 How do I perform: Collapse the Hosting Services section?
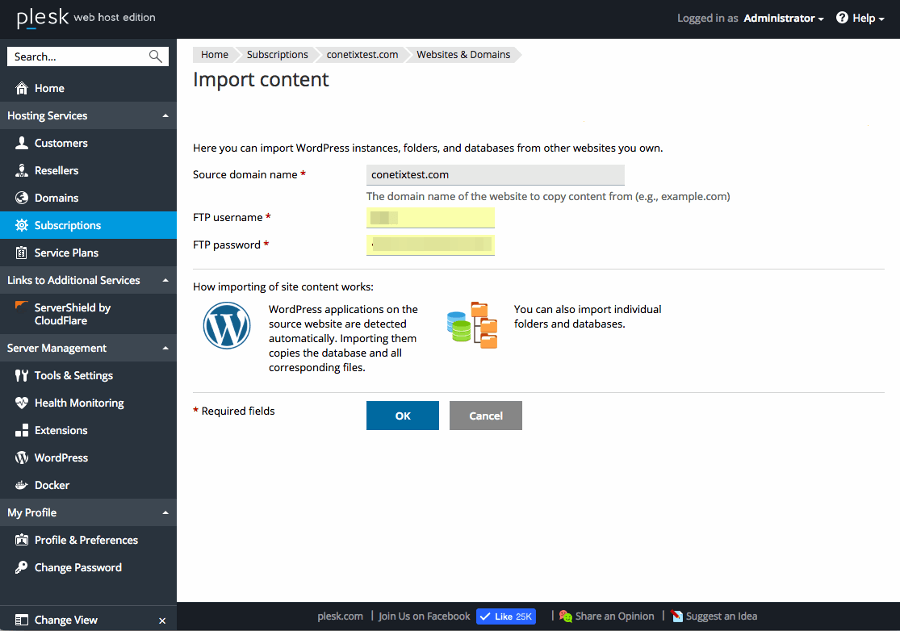click(x=165, y=116)
